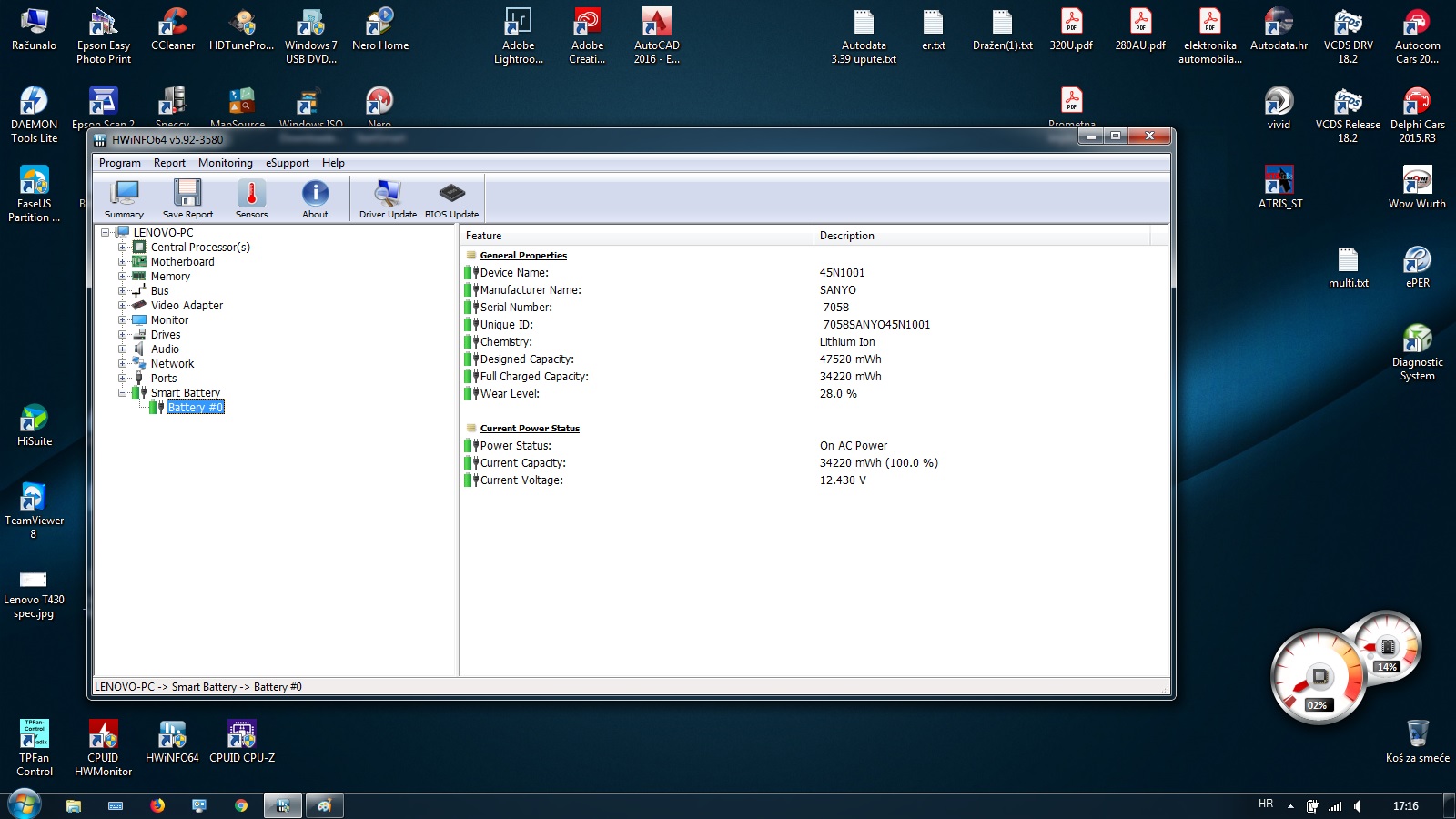Screen dimensions: 1456x819
Task: Click the General Properties section heading
Action: tap(523, 255)
